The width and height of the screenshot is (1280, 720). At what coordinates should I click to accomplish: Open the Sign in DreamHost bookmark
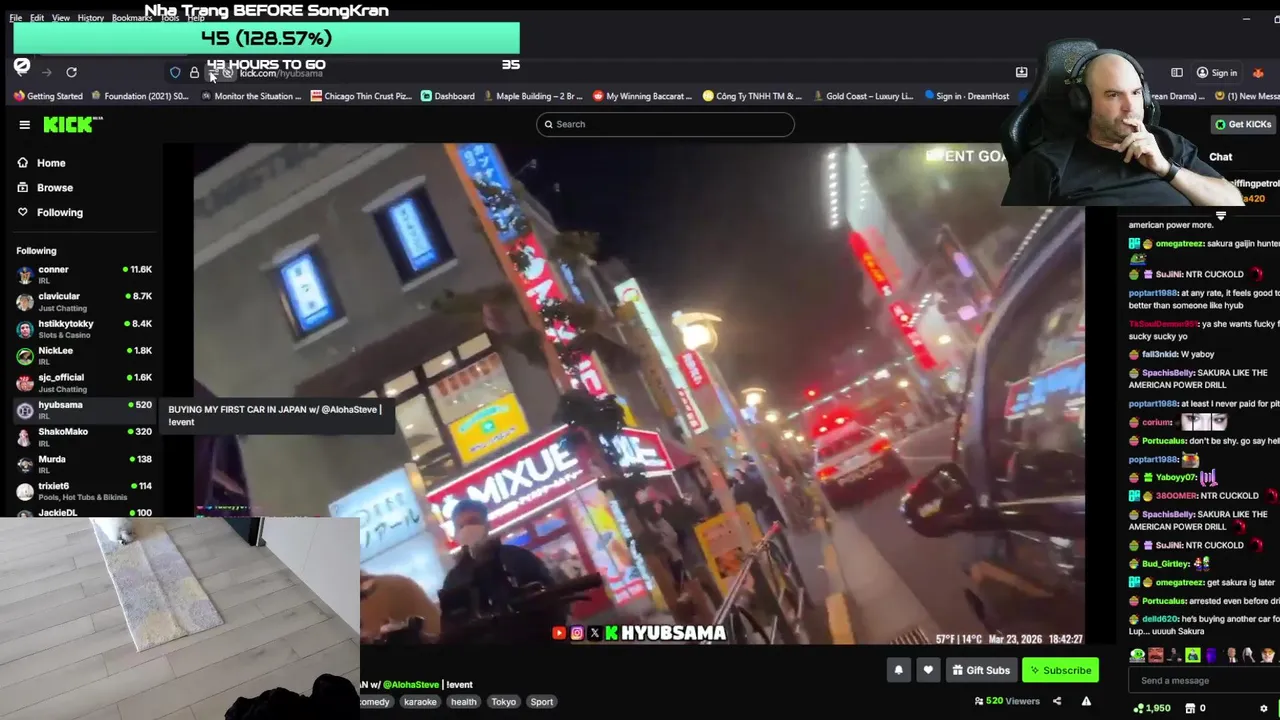(967, 96)
